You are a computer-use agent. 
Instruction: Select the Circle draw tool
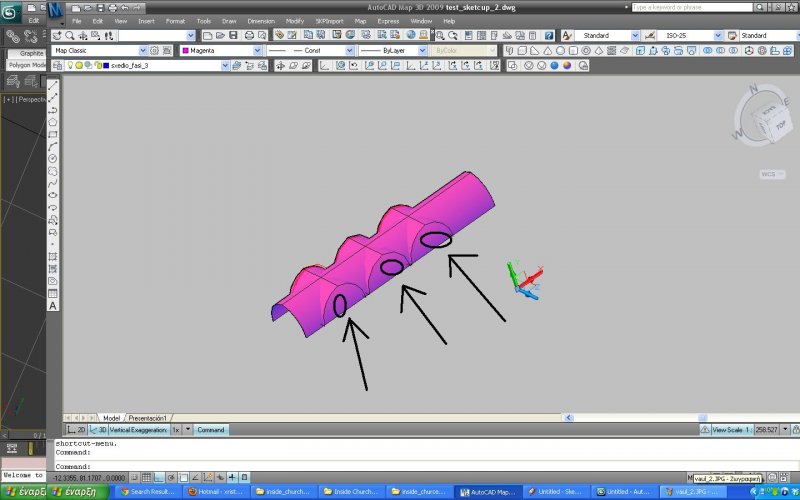[x=53, y=158]
